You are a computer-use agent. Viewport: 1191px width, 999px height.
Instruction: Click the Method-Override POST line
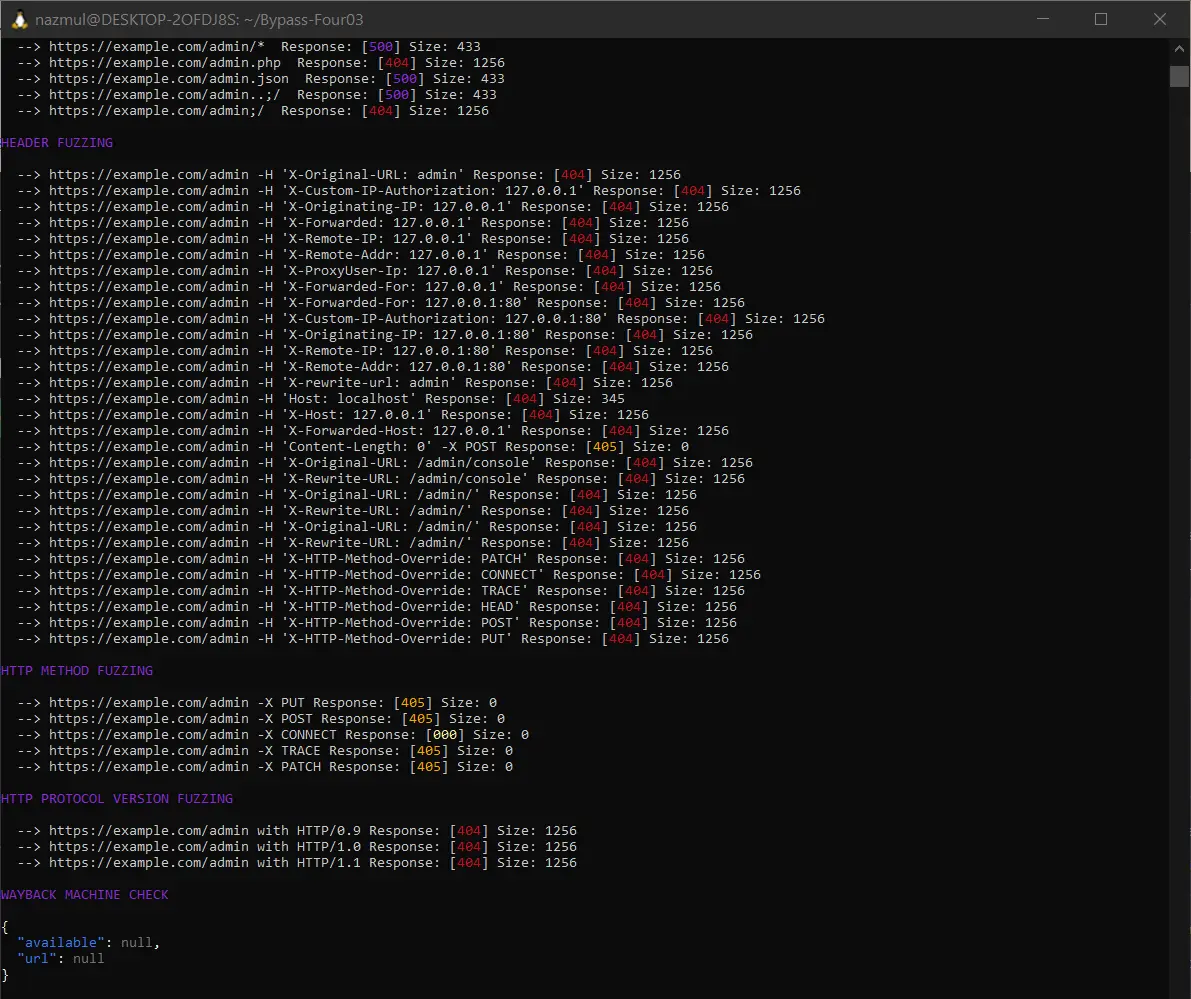[x=378, y=622]
